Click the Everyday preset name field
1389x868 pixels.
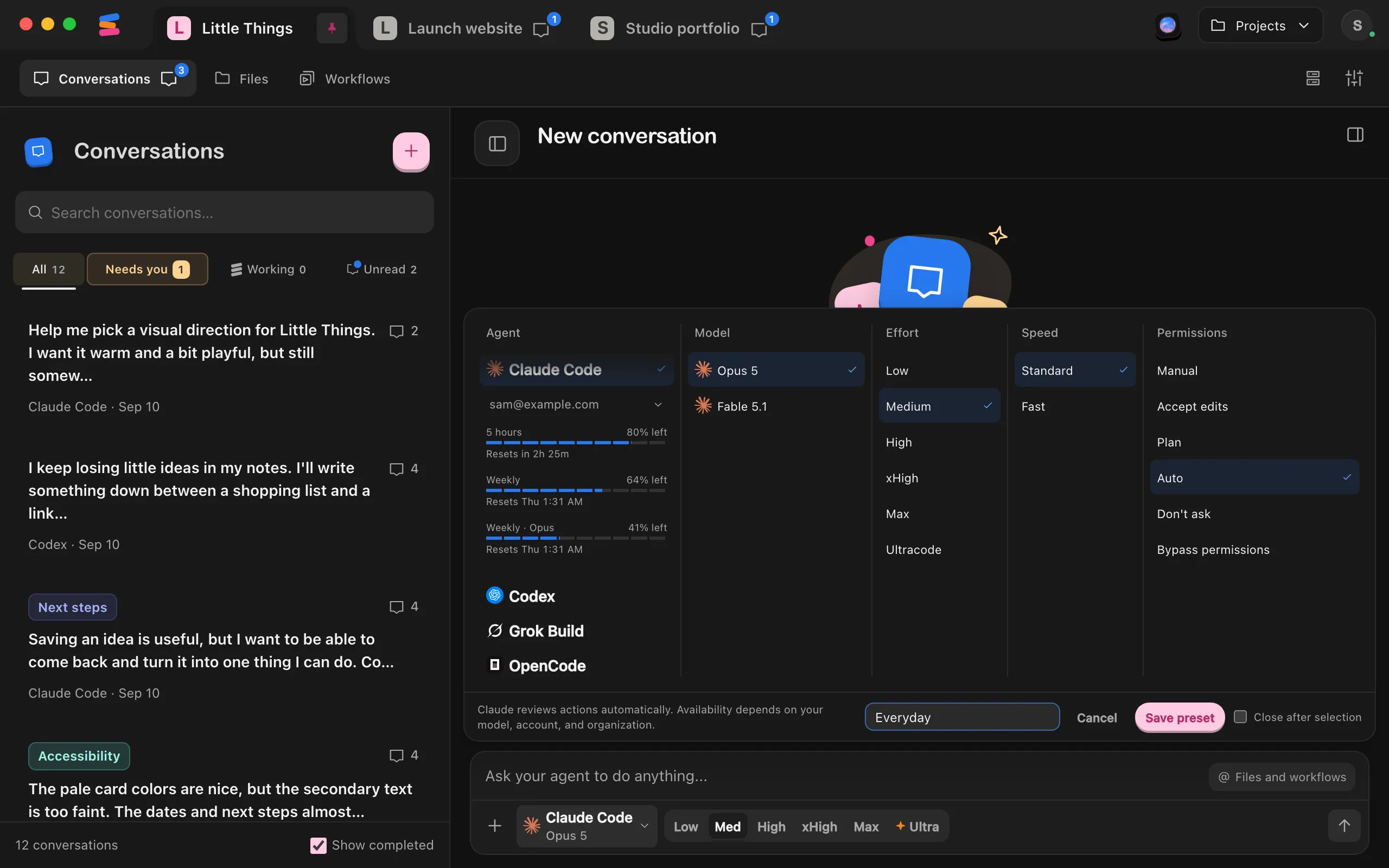click(x=962, y=717)
